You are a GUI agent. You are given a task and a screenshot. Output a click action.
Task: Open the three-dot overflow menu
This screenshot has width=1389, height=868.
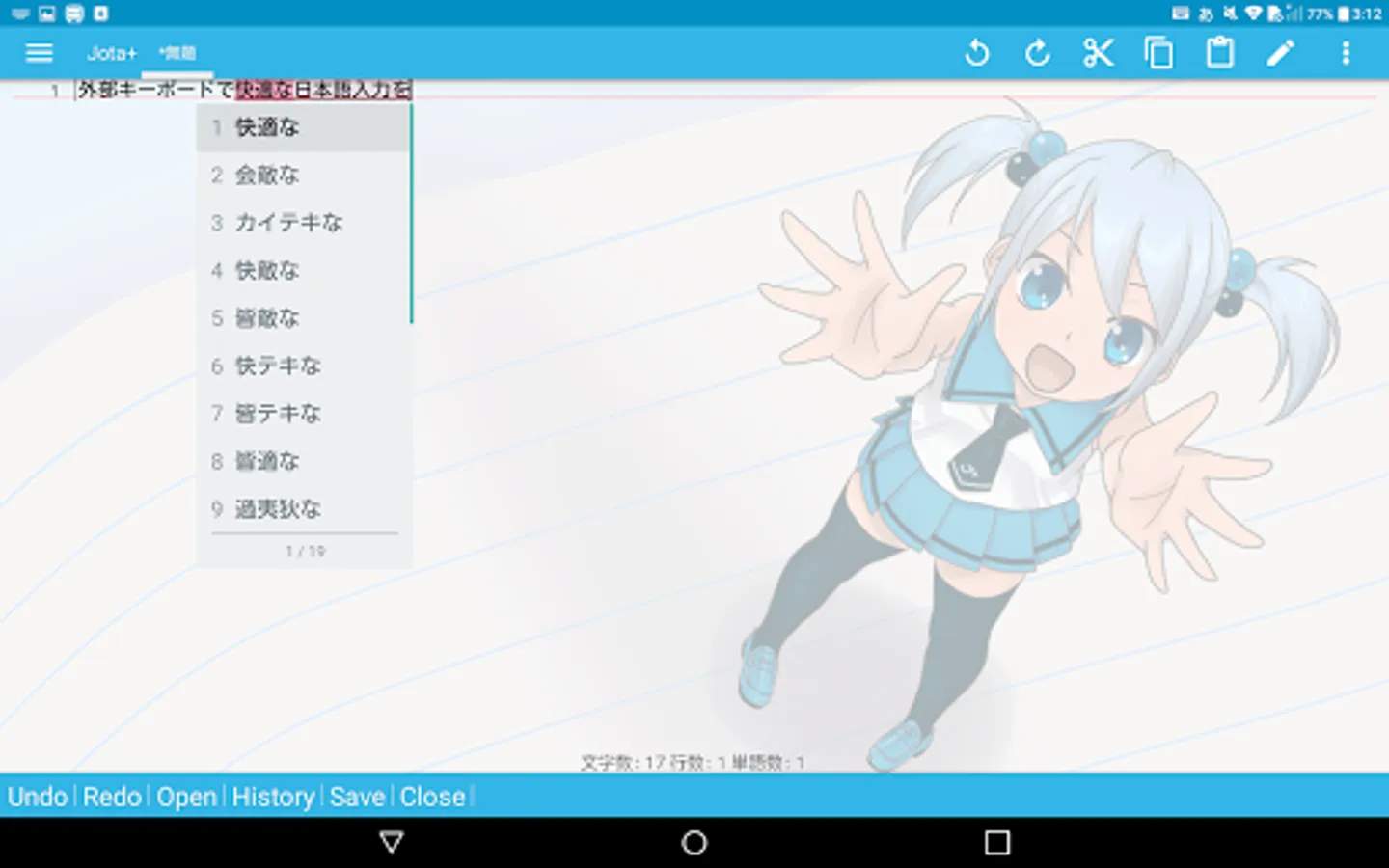(x=1346, y=53)
